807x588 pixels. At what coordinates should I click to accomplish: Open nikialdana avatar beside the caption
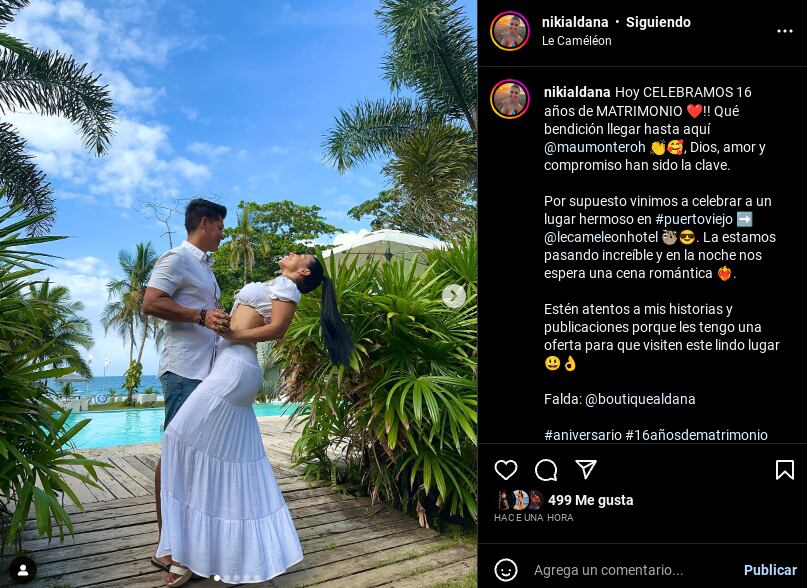(510, 99)
